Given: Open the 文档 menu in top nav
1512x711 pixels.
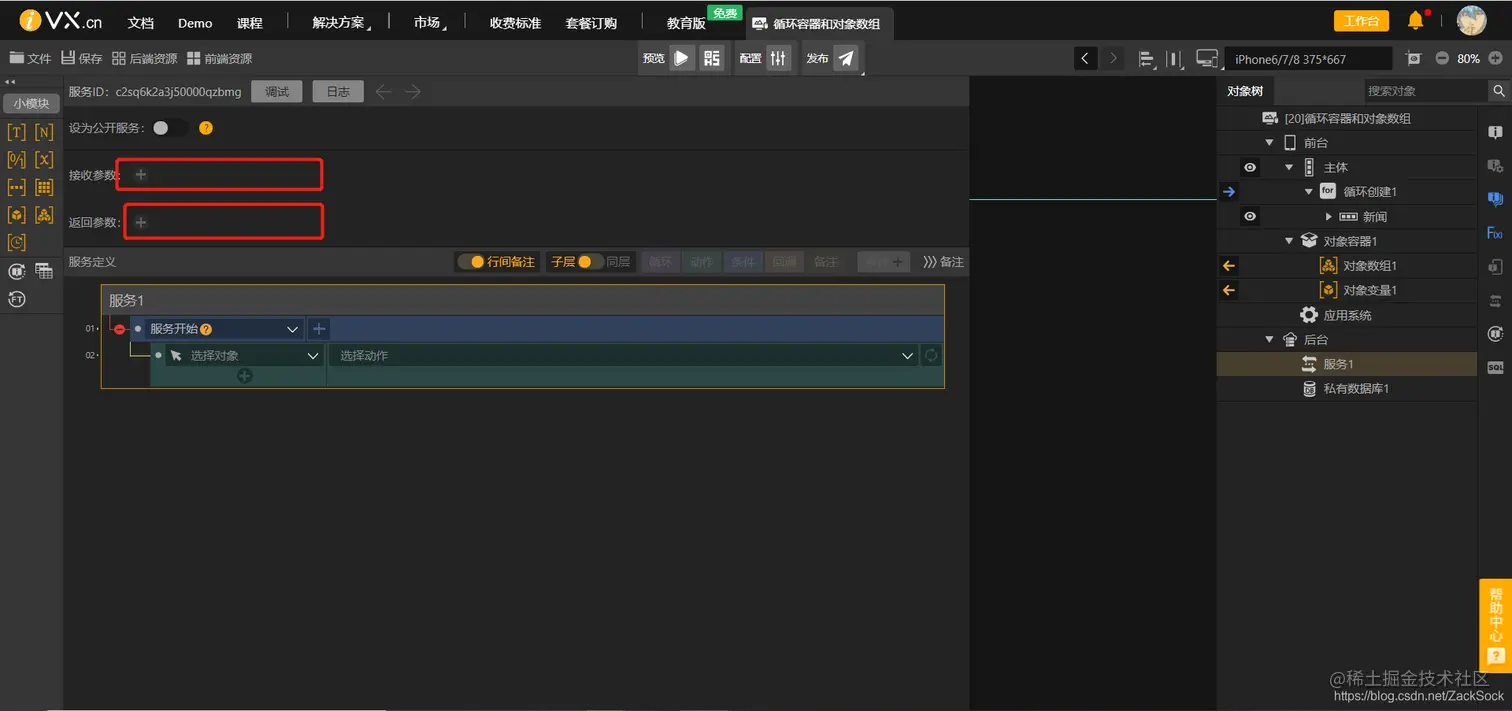Looking at the screenshot, I should (141, 23).
